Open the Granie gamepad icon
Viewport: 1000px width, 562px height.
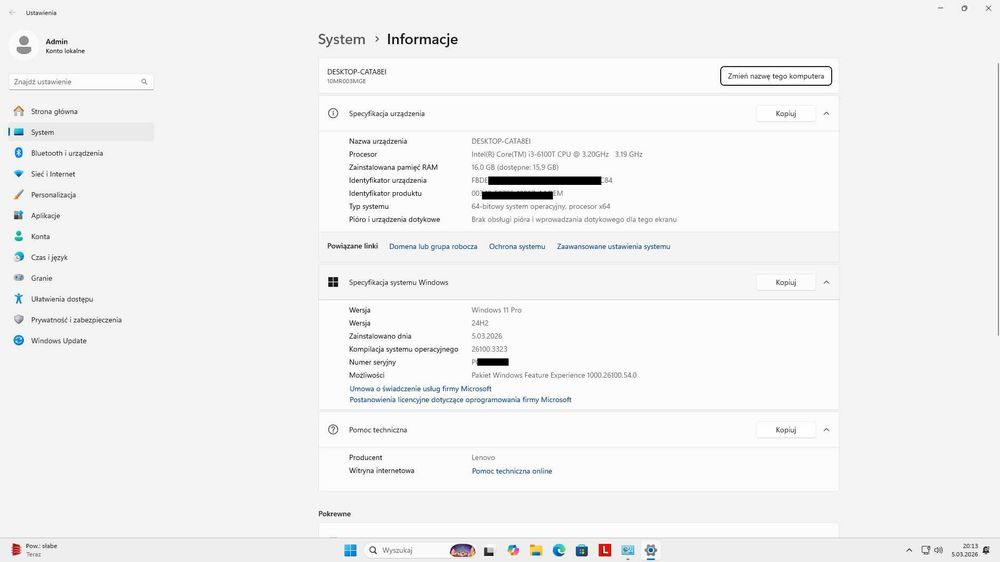click(x=18, y=278)
